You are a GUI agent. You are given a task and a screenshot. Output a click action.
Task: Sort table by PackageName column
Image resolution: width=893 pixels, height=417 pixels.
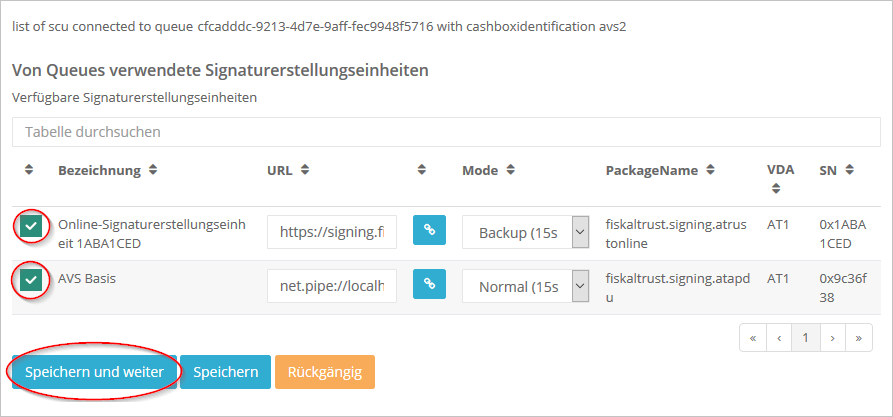coord(709,170)
